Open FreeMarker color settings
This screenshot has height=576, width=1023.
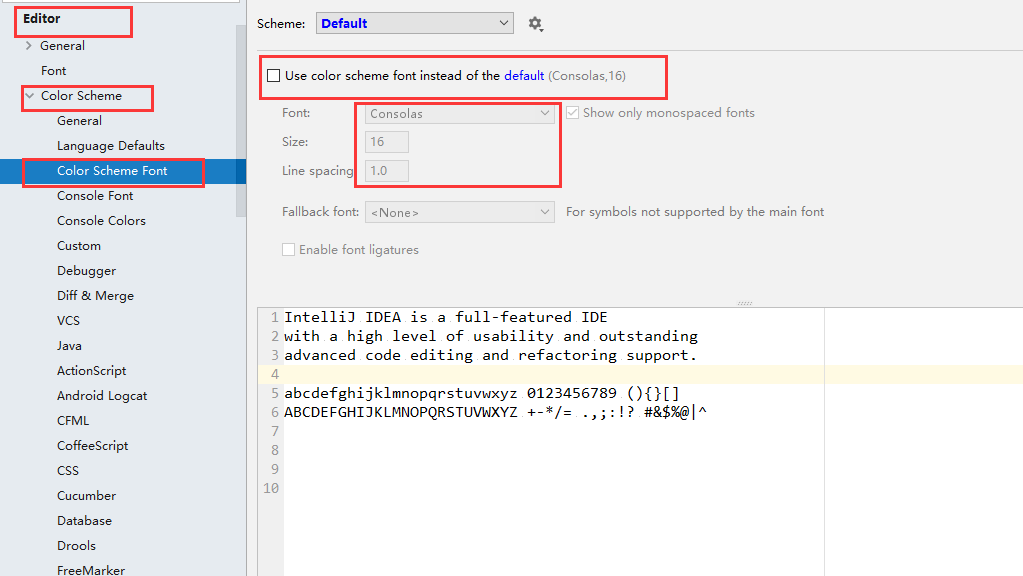pos(91,570)
